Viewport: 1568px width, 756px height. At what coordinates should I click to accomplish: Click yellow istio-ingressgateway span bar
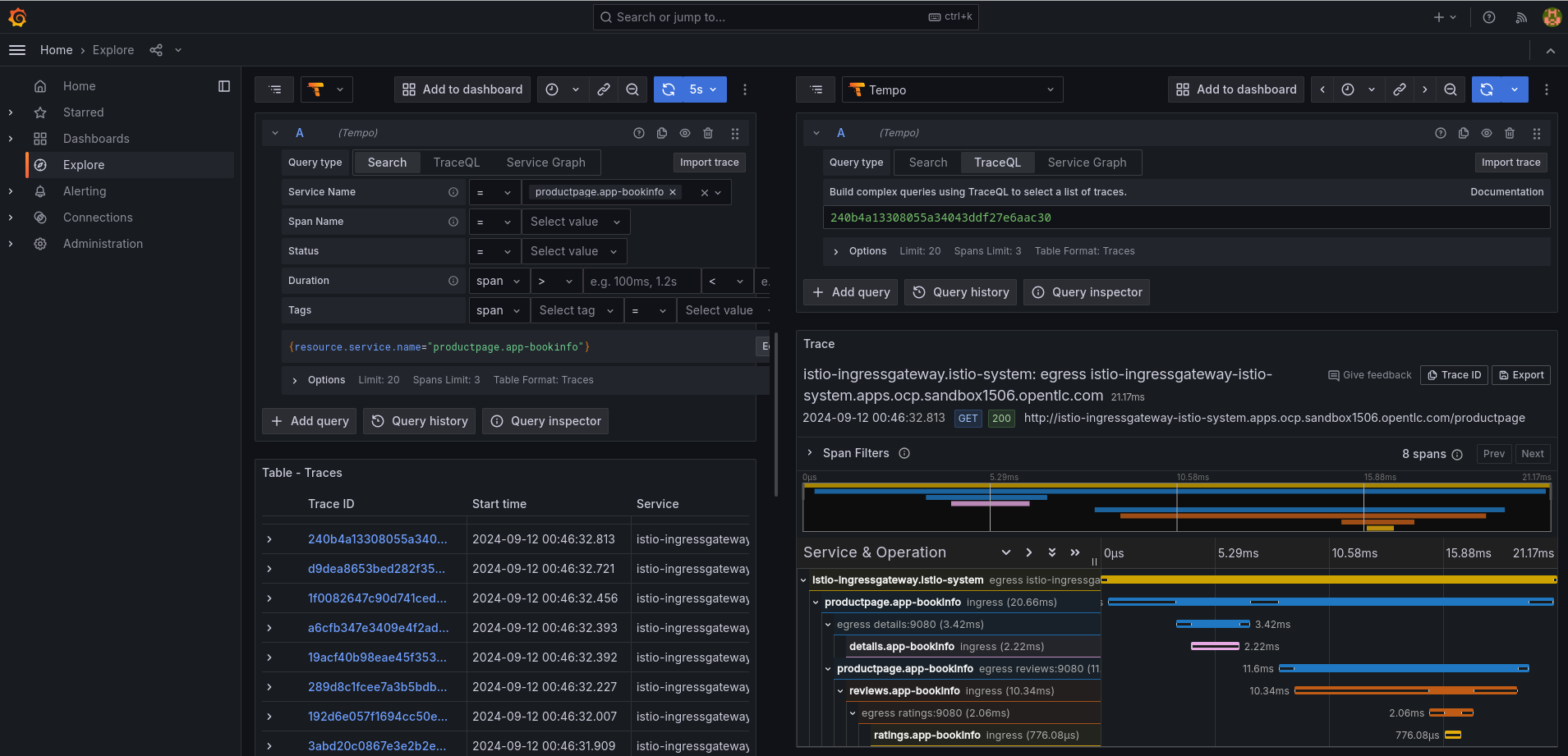(1329, 580)
